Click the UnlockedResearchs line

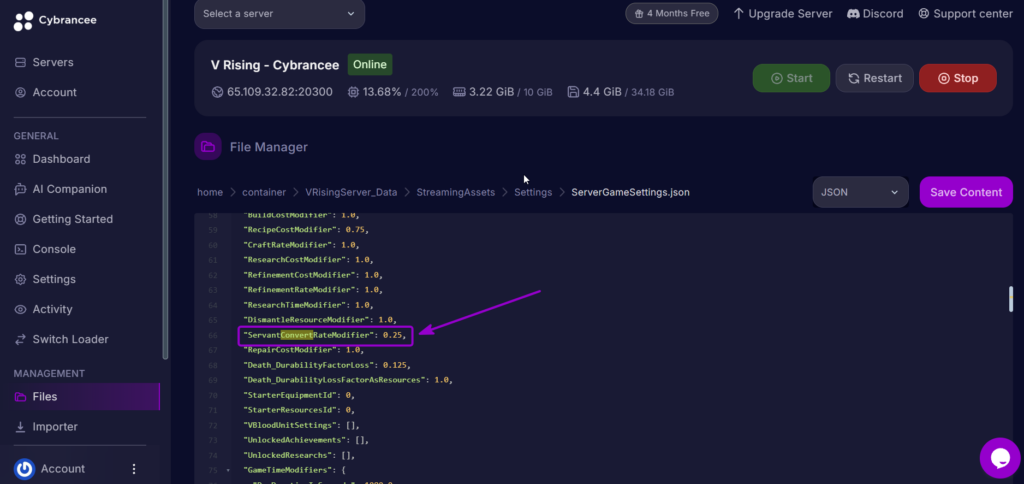298,455
